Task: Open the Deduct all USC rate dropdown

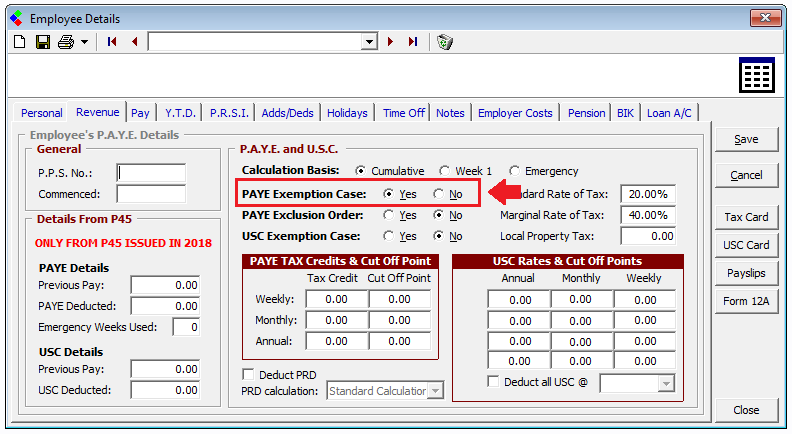Action: [666, 383]
